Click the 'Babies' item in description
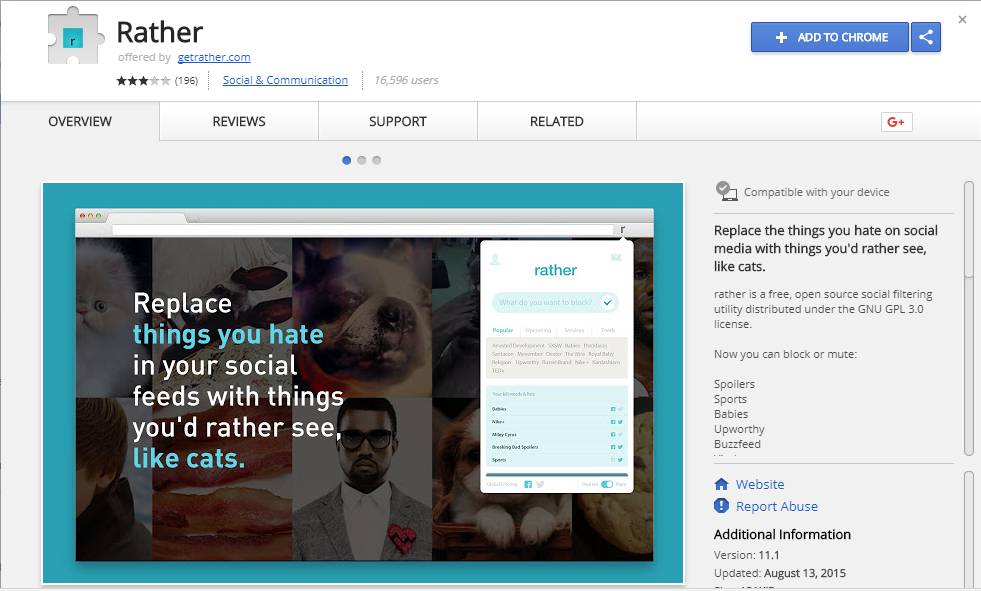981x591 pixels. tap(731, 414)
